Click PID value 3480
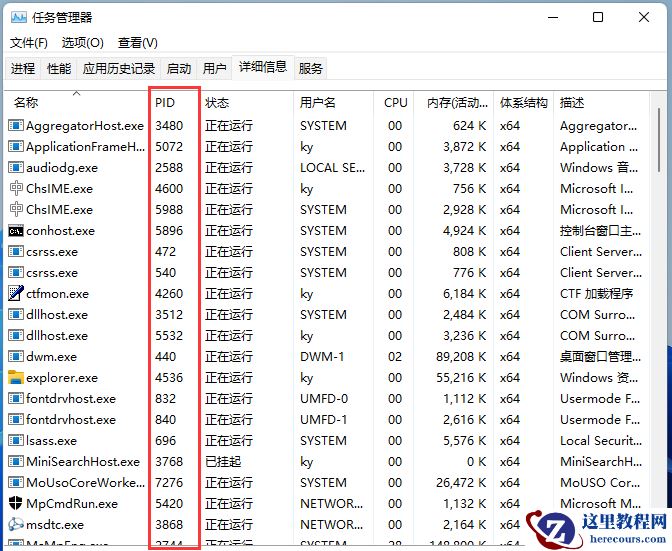This screenshot has width=672, height=551. 169,126
